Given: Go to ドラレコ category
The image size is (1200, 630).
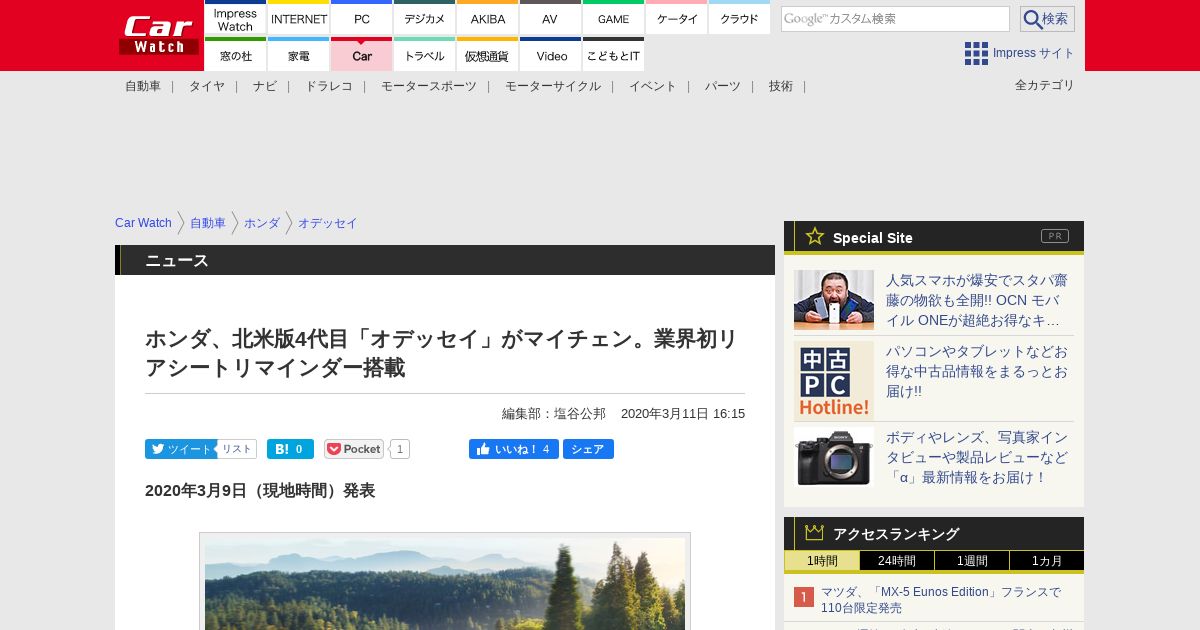Looking at the screenshot, I should pyautogui.click(x=329, y=86).
